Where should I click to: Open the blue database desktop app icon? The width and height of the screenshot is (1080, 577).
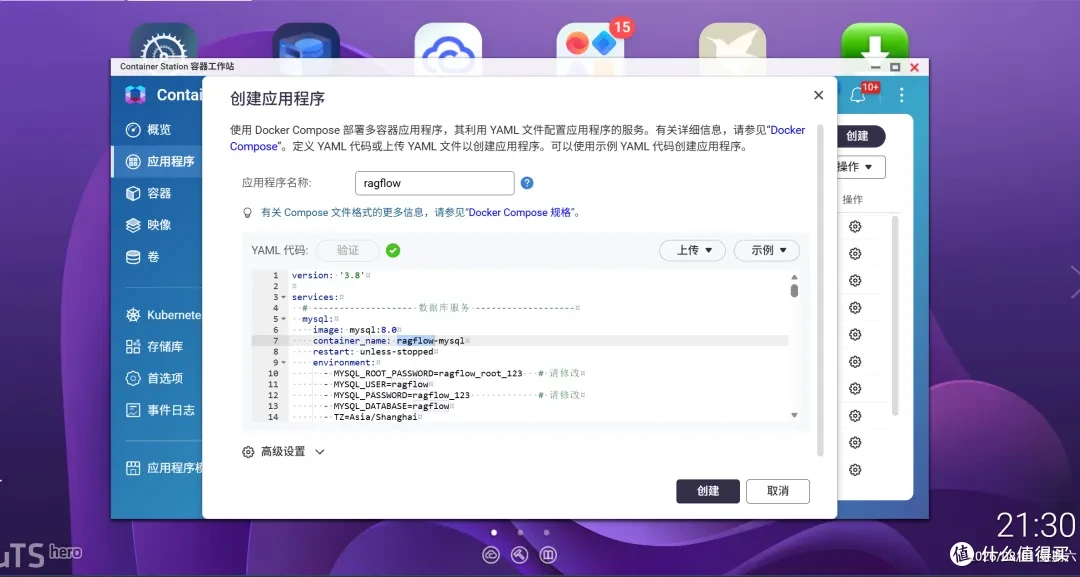coord(306,41)
